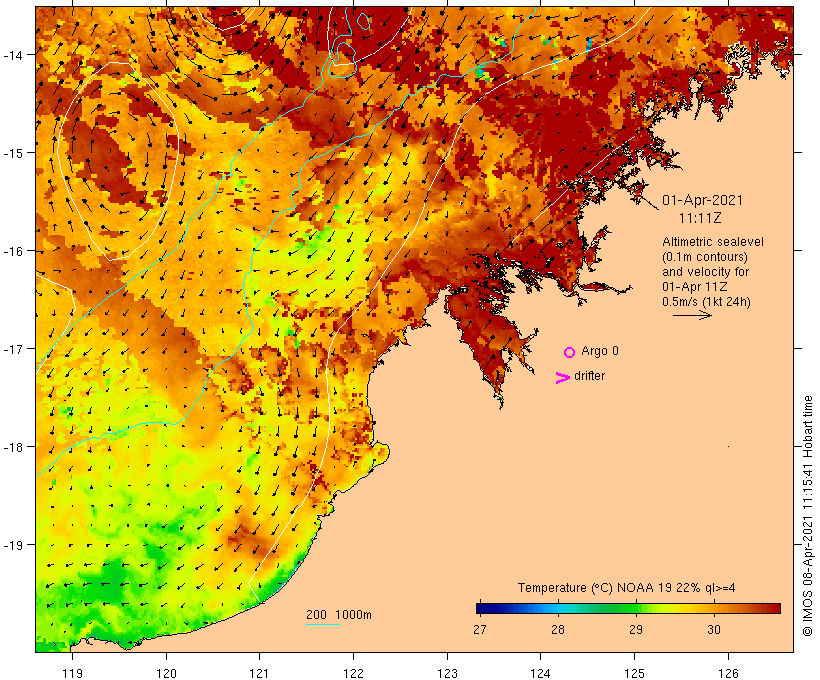Image resolution: width=820 pixels, height=680 pixels.
Task: Click the cyan 200 1000m isobath legend line
Action: coord(323,624)
